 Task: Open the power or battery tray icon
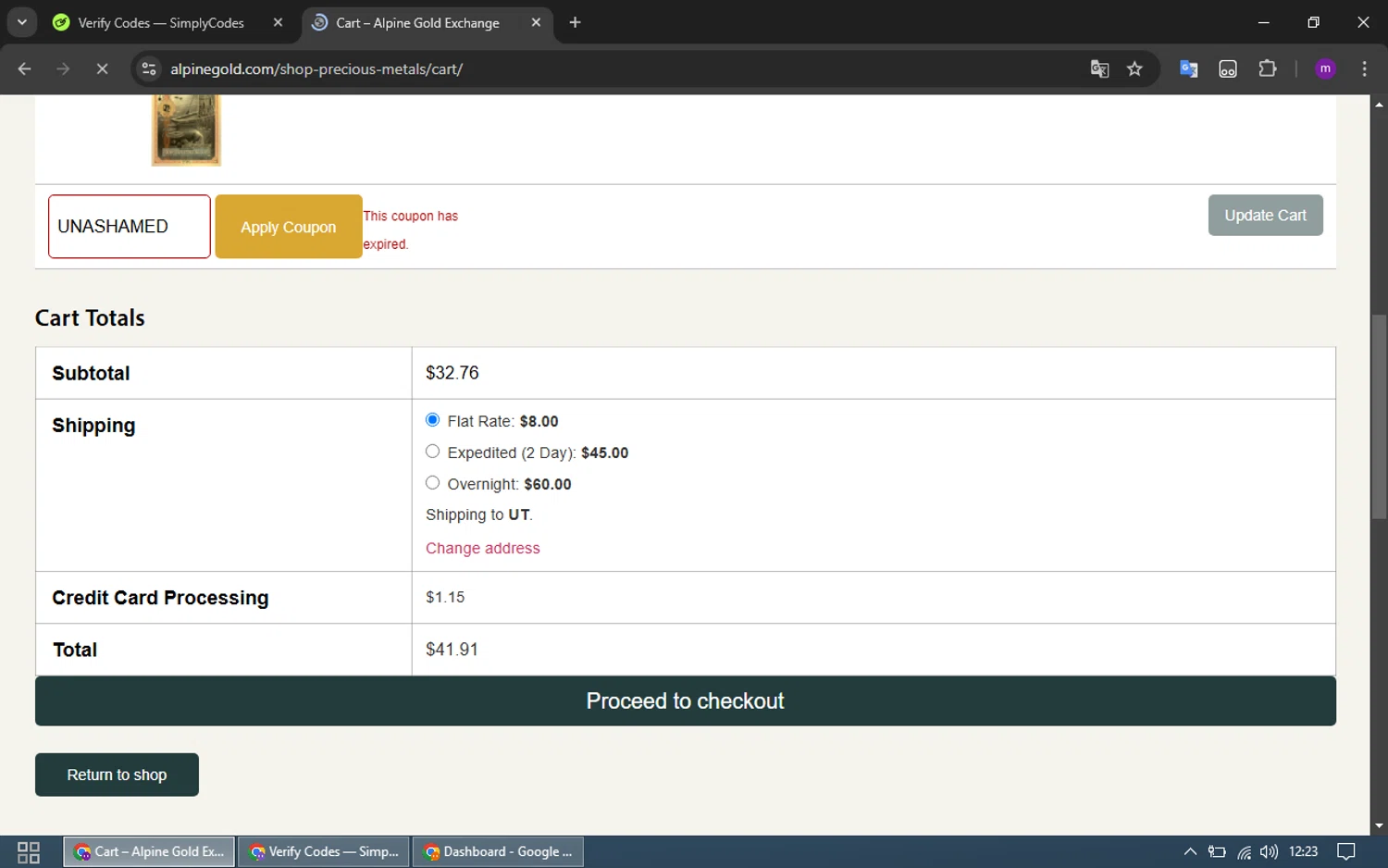click(x=1217, y=852)
